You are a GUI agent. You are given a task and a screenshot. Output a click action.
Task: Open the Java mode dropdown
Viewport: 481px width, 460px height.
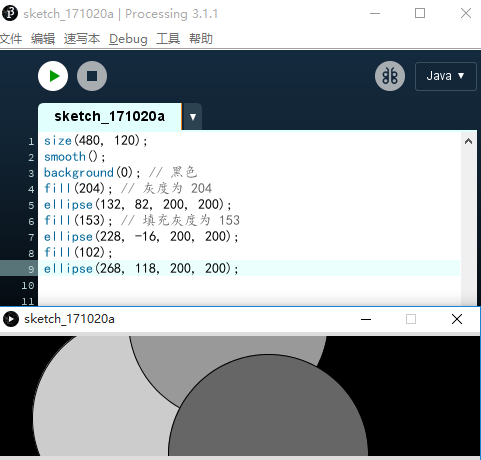tap(446, 76)
